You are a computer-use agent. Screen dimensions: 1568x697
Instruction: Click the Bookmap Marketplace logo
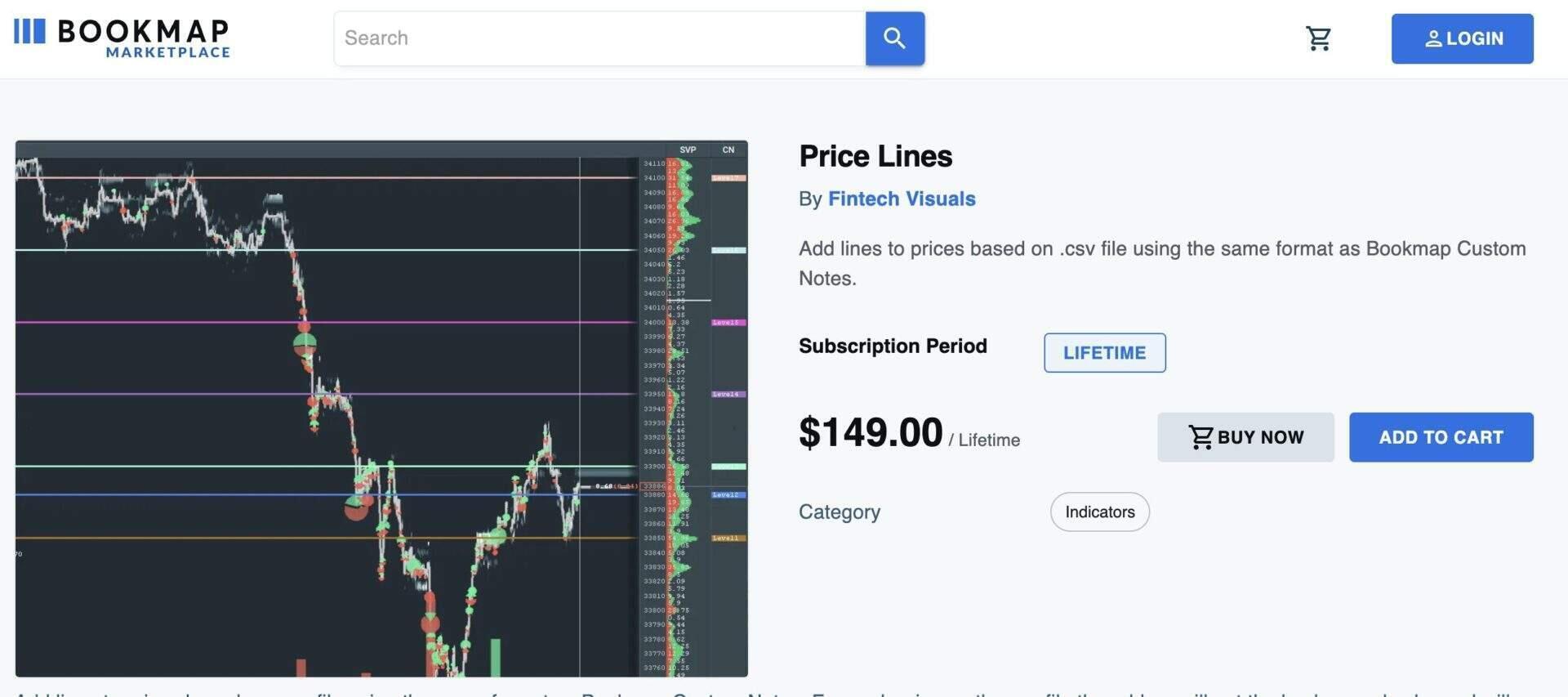pos(122,38)
